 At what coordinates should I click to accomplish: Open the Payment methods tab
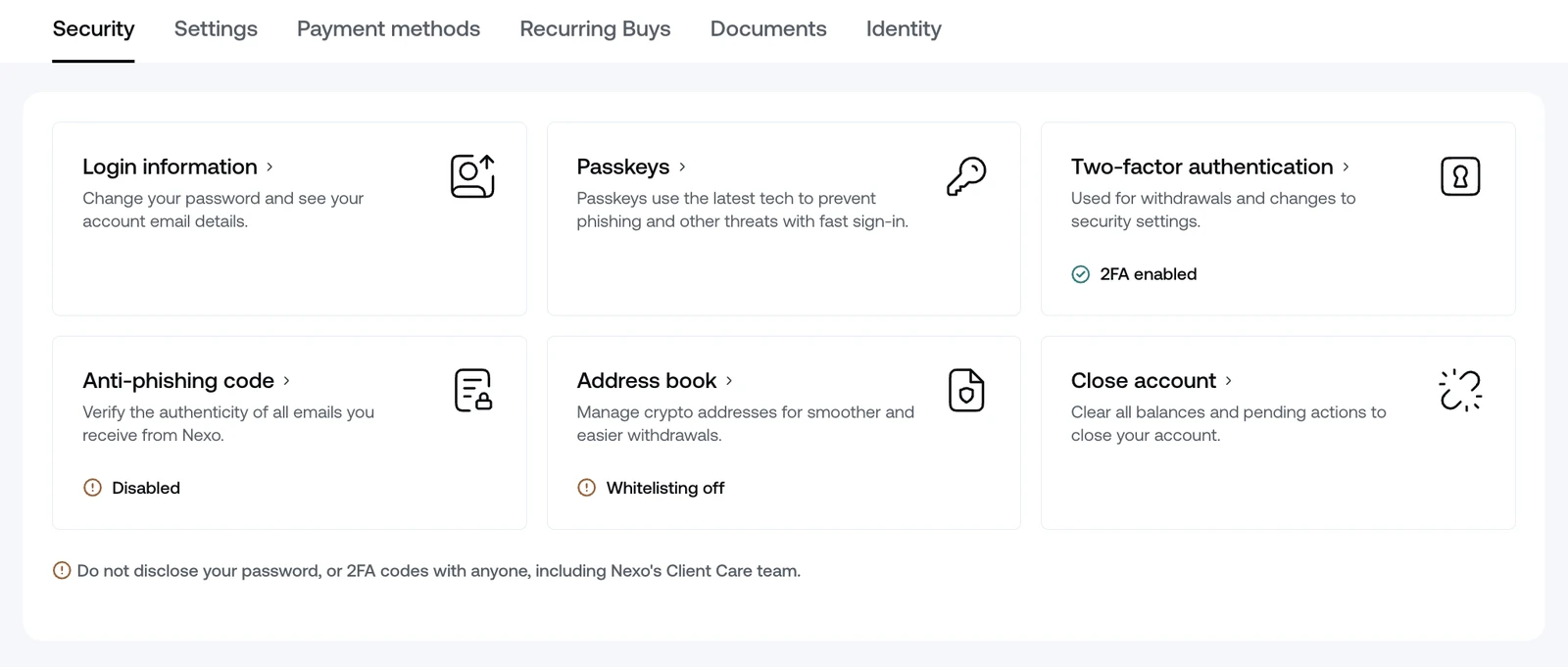pyautogui.click(x=388, y=29)
